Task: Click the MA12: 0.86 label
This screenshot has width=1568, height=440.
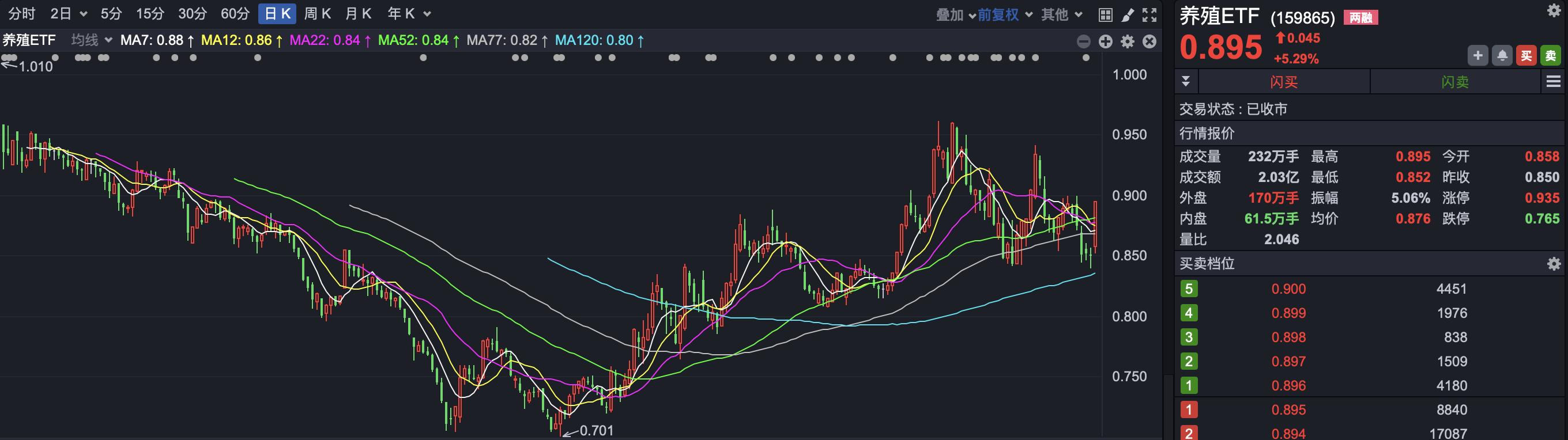Action: (242, 41)
